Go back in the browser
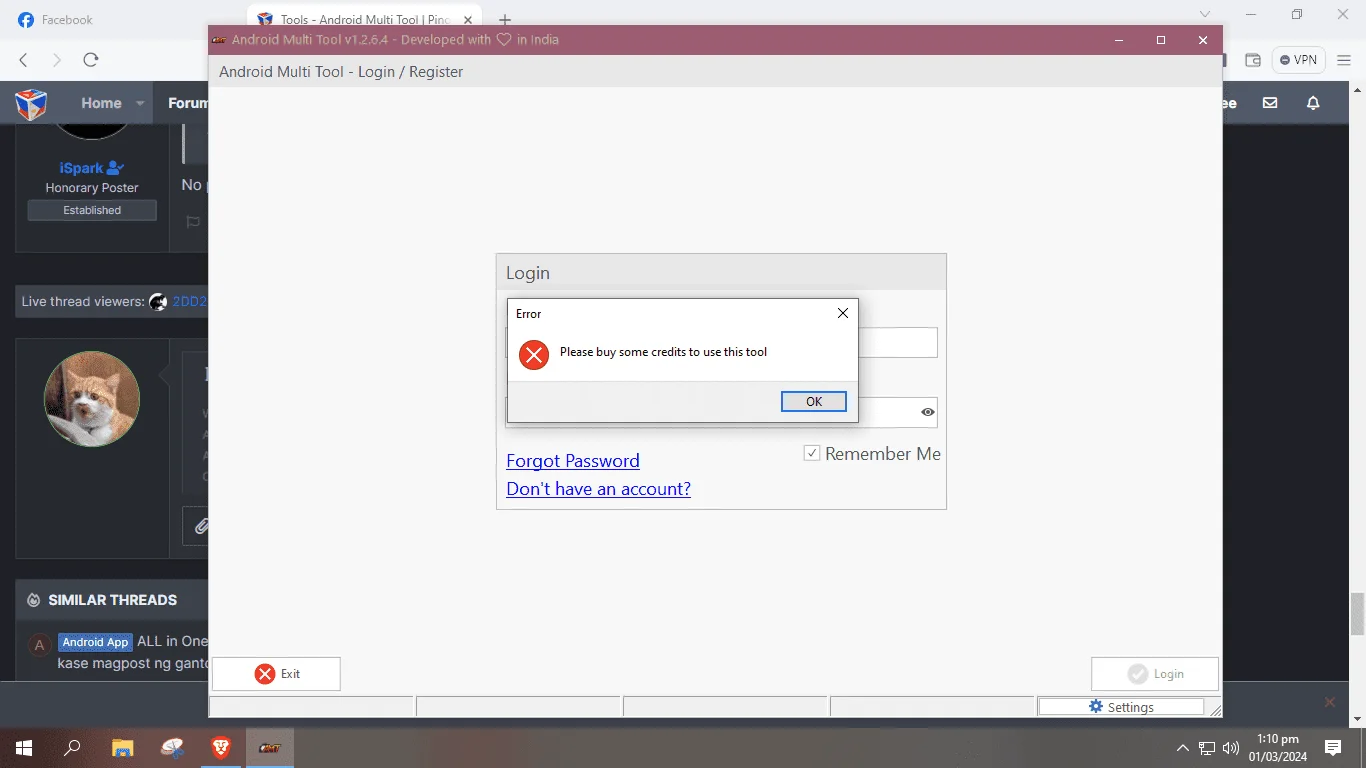Screen dimensions: 1366x768 (24, 60)
